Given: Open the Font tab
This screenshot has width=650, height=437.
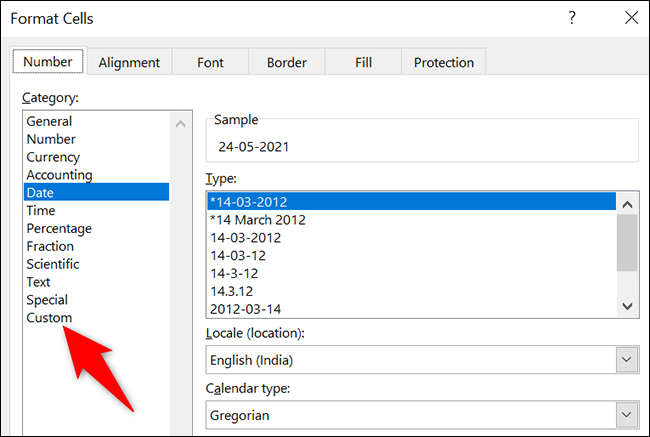Looking at the screenshot, I should (x=210, y=62).
